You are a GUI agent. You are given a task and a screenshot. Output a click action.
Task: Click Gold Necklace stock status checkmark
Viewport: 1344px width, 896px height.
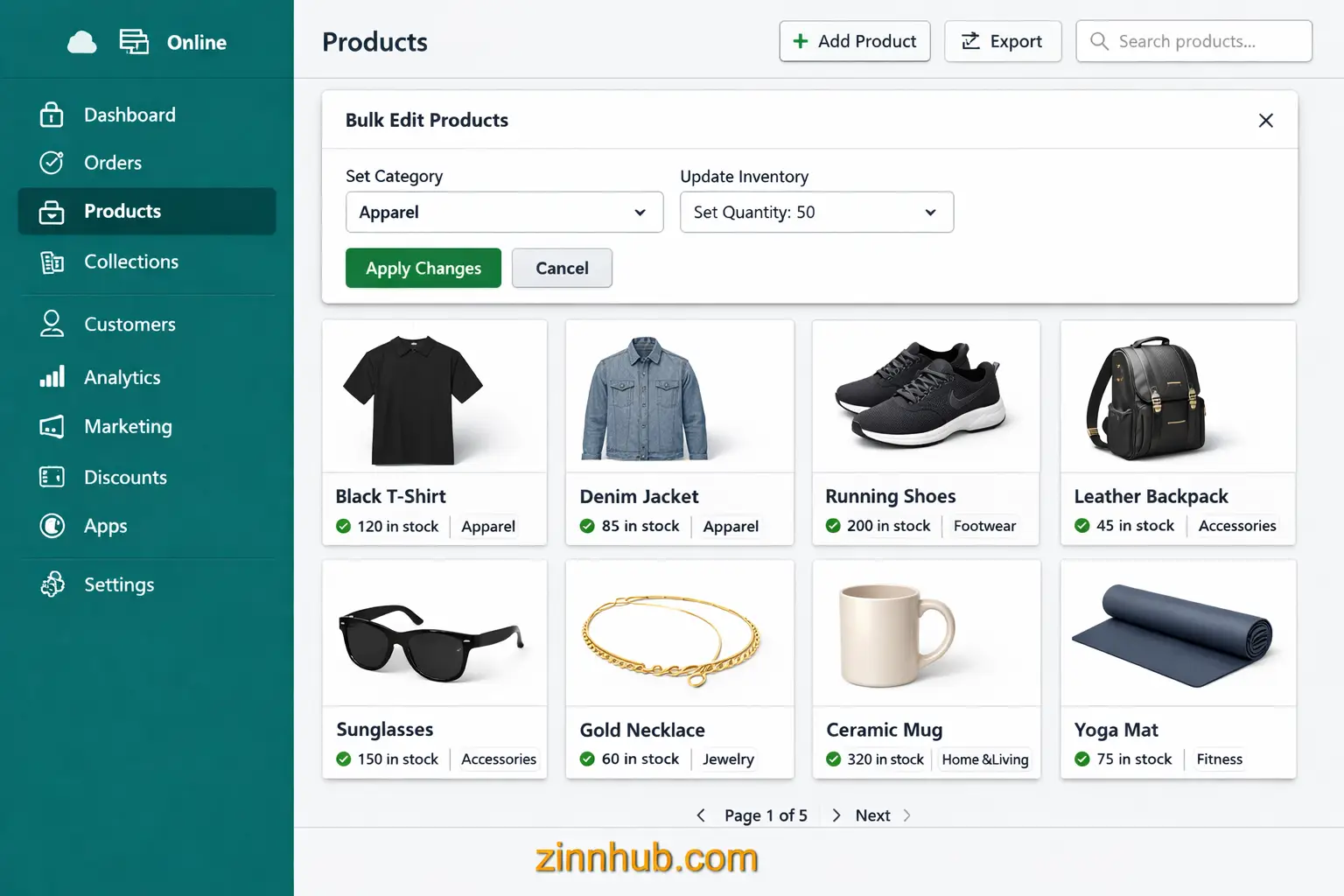click(x=587, y=759)
